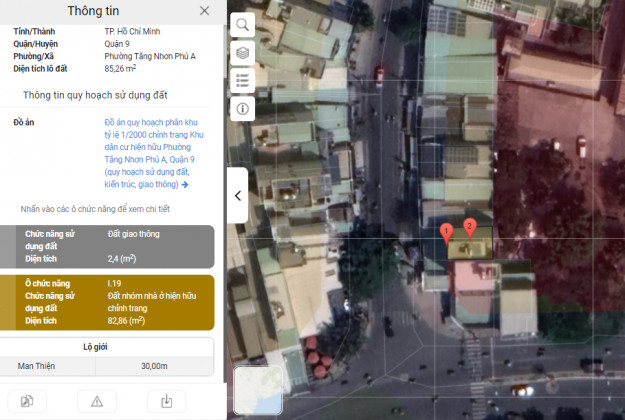Click the Lộ giới table header
625x420 pixels.
[x=95, y=347]
